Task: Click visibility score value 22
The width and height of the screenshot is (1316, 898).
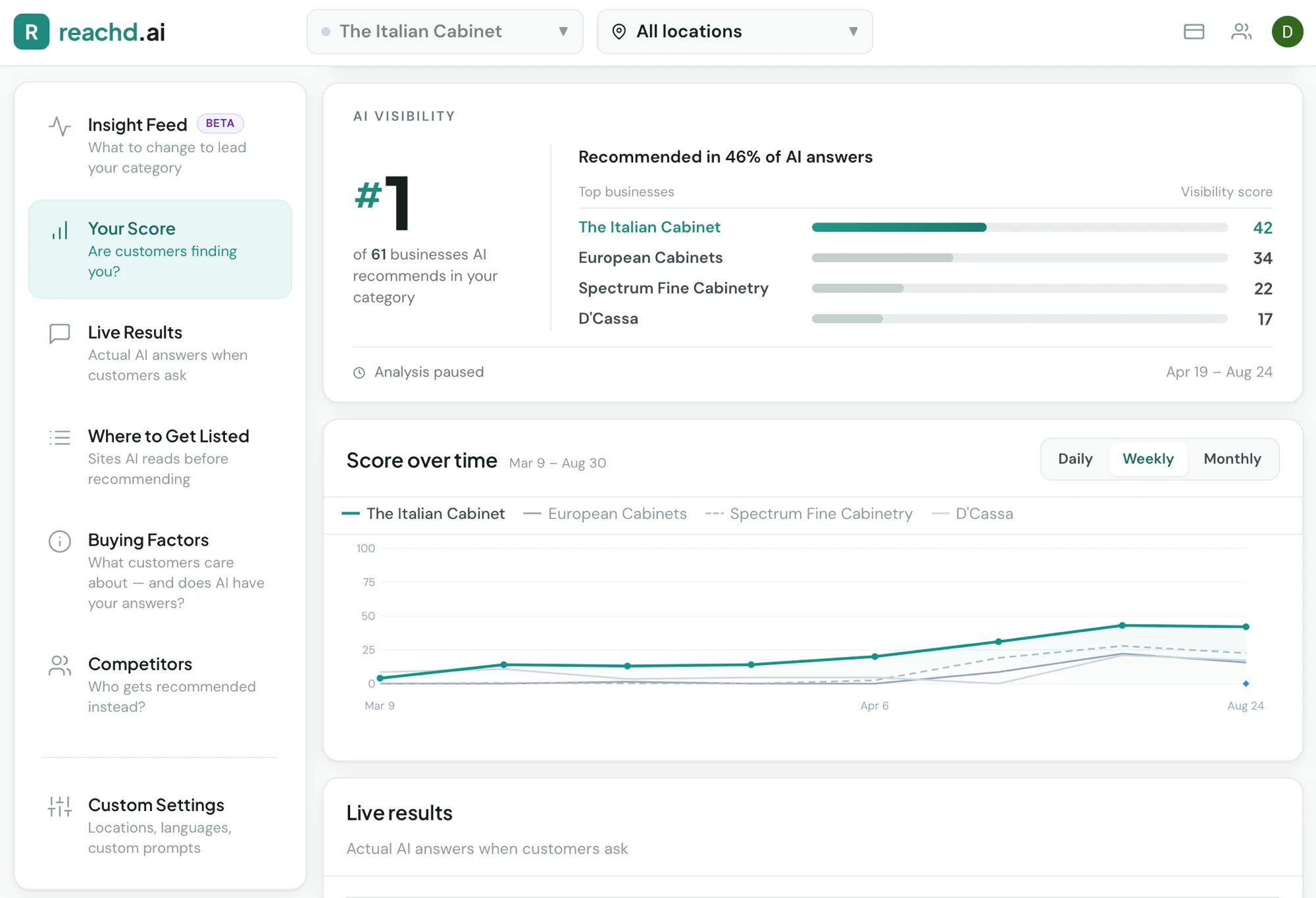Action: [x=1263, y=288]
